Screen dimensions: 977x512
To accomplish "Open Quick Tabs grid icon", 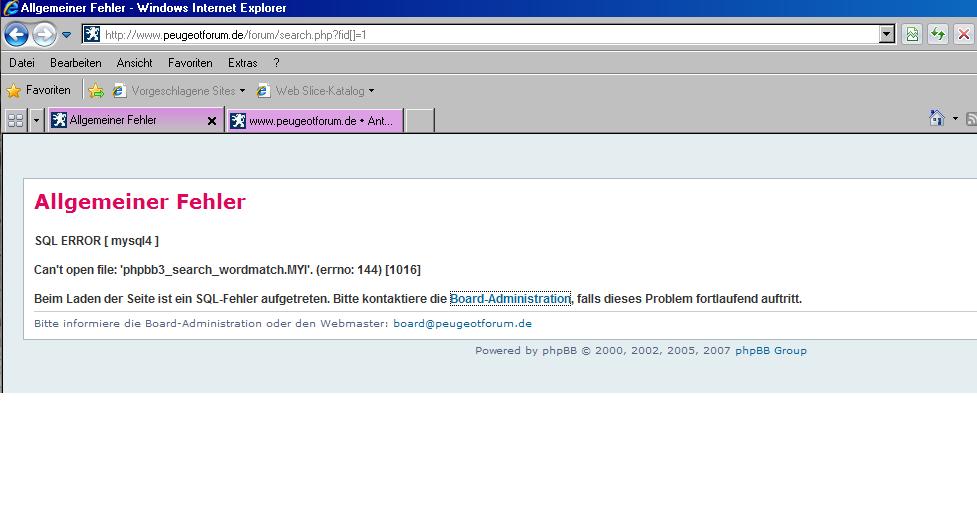I will tap(15, 120).
